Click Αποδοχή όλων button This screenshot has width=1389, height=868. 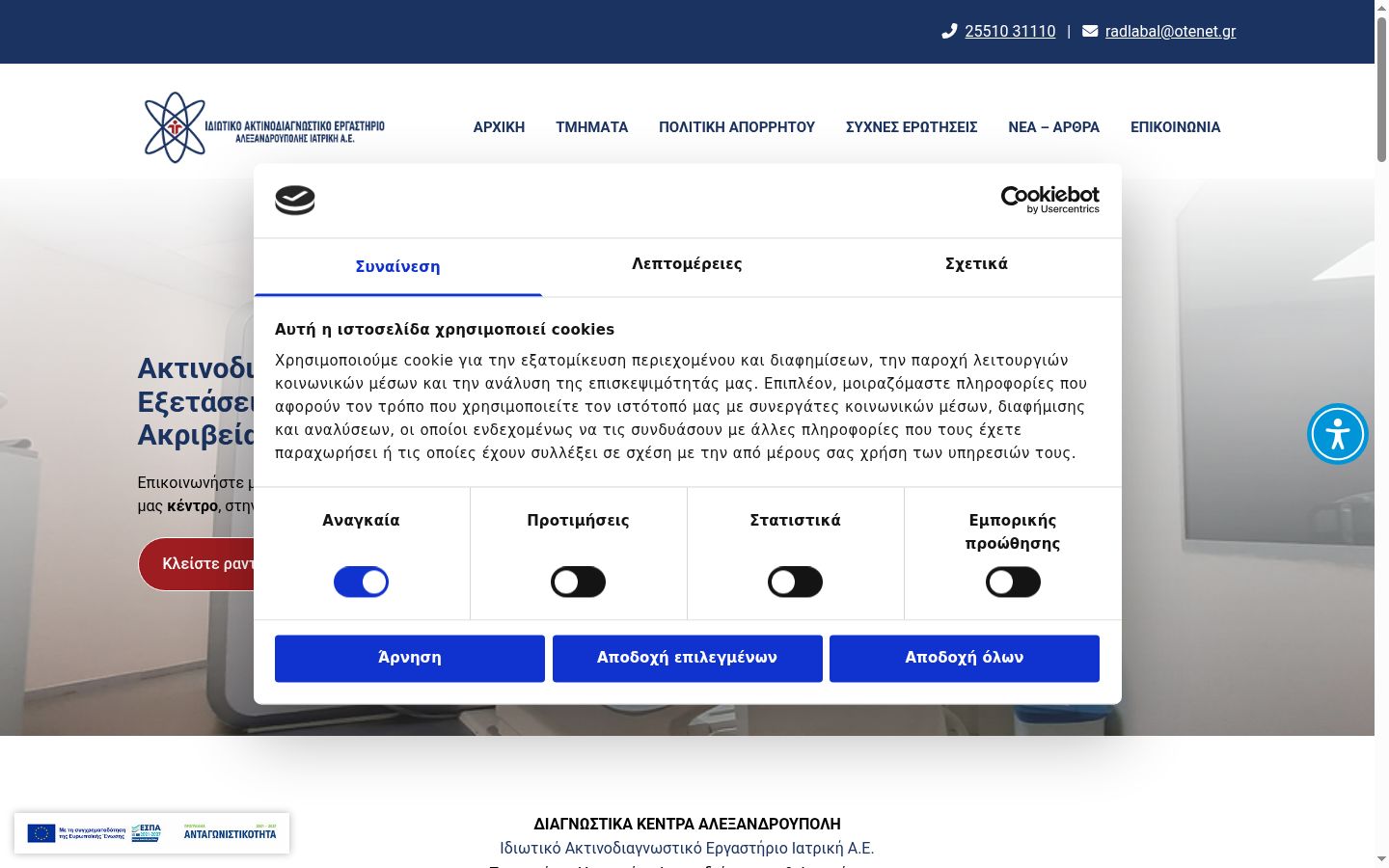[965, 659]
